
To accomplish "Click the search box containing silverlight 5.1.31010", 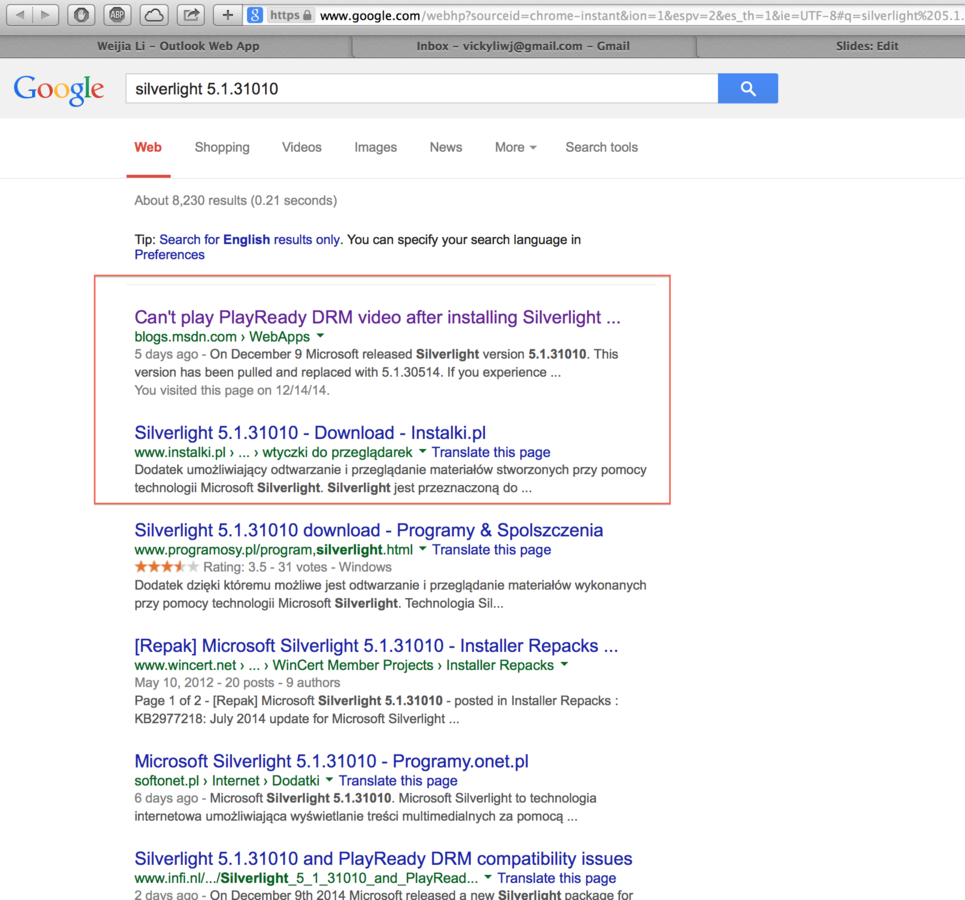I will click(422, 89).
